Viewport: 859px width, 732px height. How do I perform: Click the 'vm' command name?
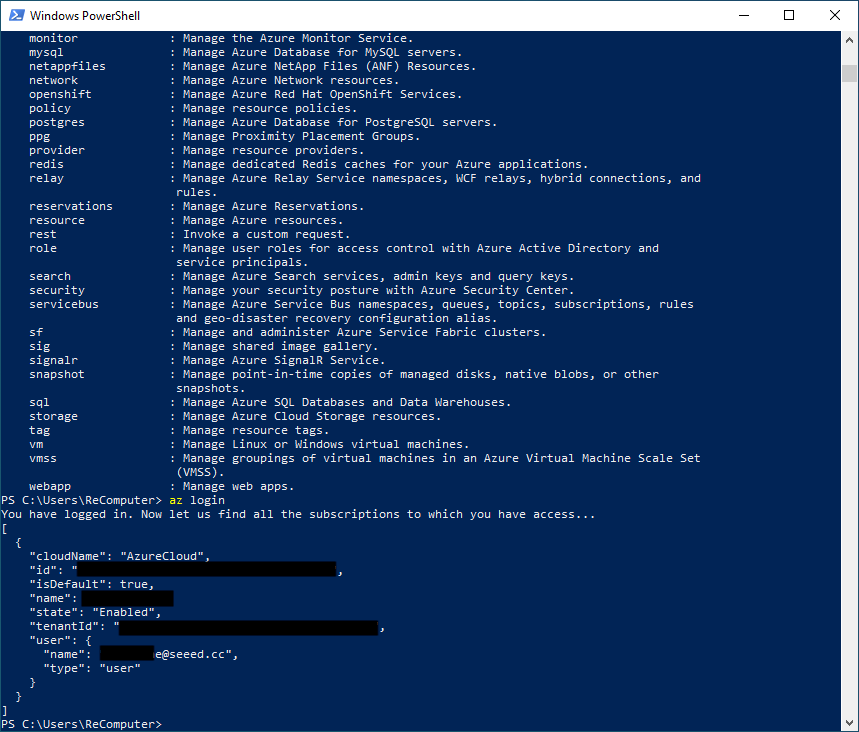click(36, 444)
